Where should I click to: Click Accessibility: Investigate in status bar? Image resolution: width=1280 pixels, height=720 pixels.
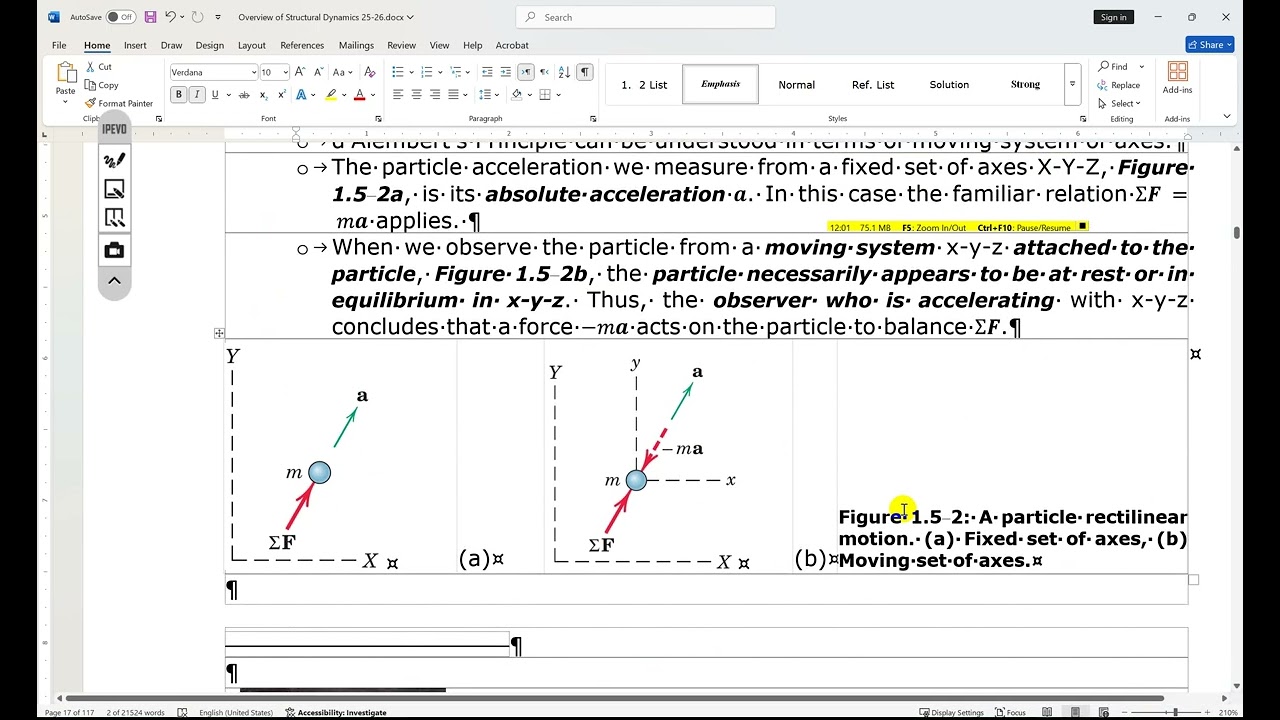click(x=336, y=713)
